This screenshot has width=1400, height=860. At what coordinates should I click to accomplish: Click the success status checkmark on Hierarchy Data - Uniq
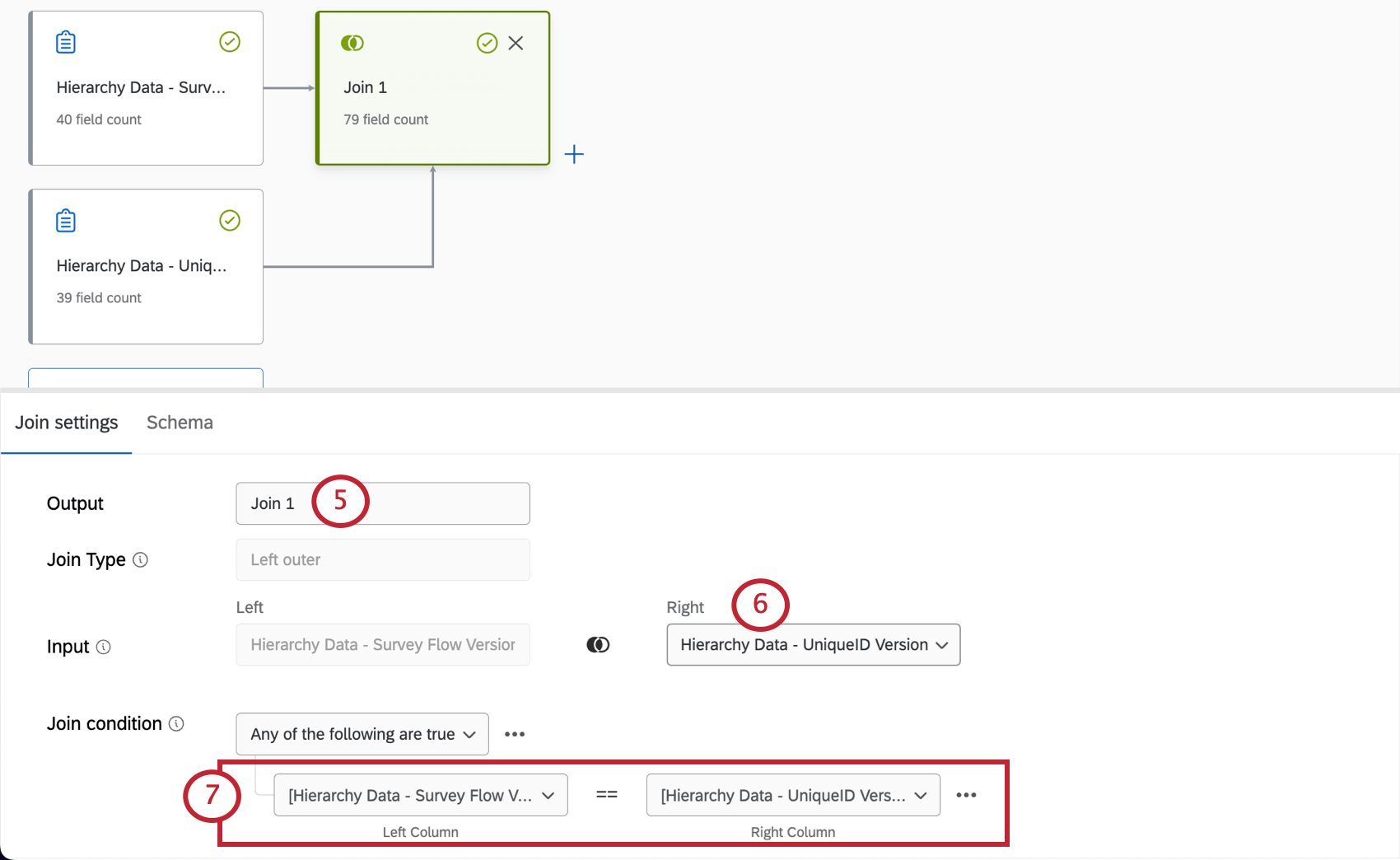(230, 220)
